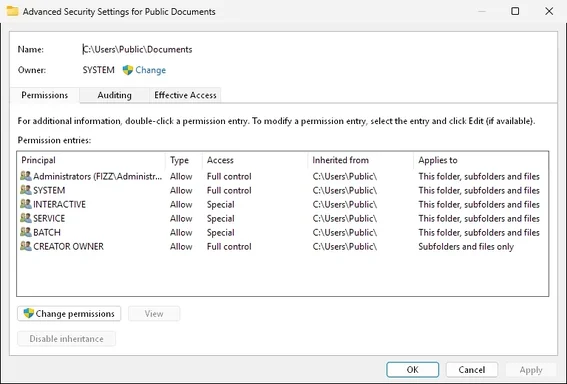Click C:\Users\Public\ in CREATOR OWNER row
This screenshot has height=384, width=567.
[x=345, y=246]
